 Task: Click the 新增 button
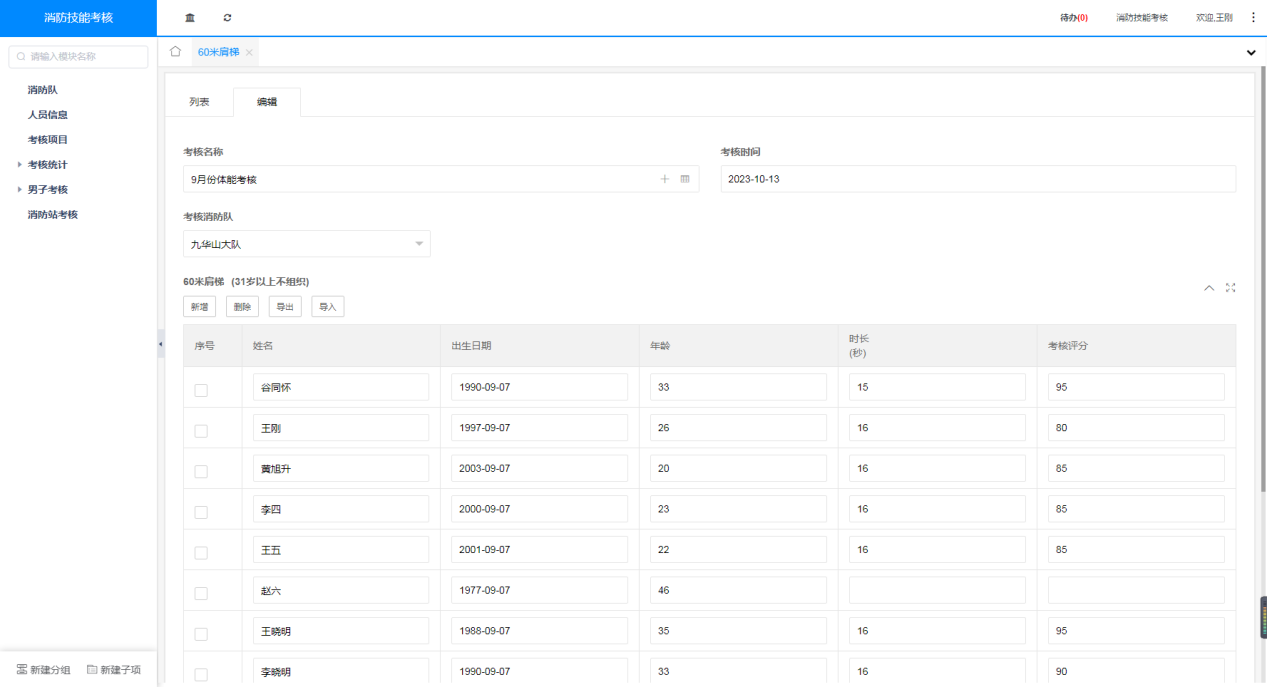pos(199,307)
